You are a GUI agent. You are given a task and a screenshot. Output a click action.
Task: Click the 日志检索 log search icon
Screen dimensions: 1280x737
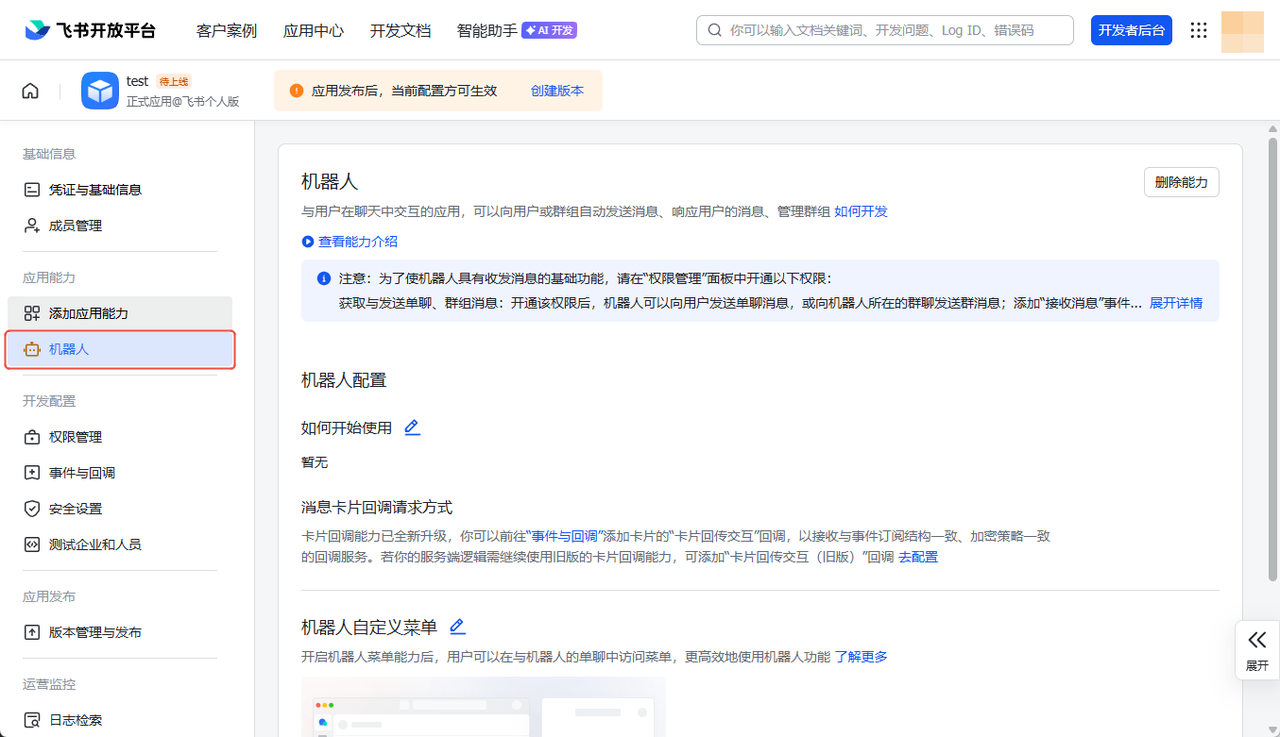click(32, 719)
